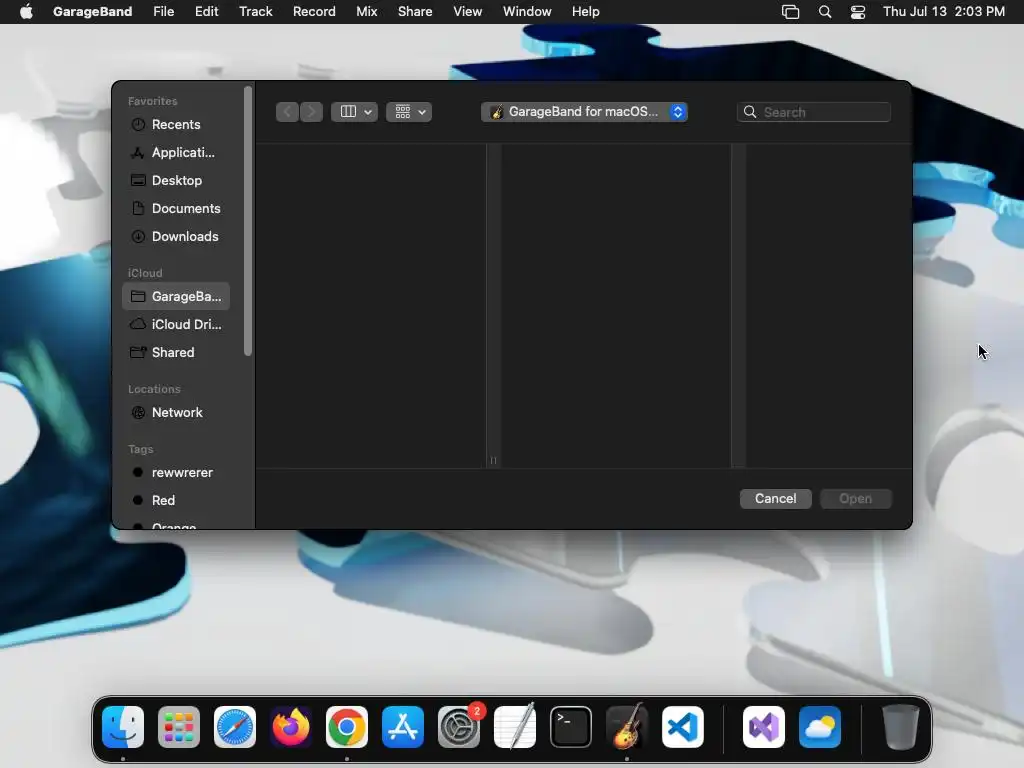Open Google Chrome from the Dock
1024x768 pixels.
pyautogui.click(x=347, y=727)
